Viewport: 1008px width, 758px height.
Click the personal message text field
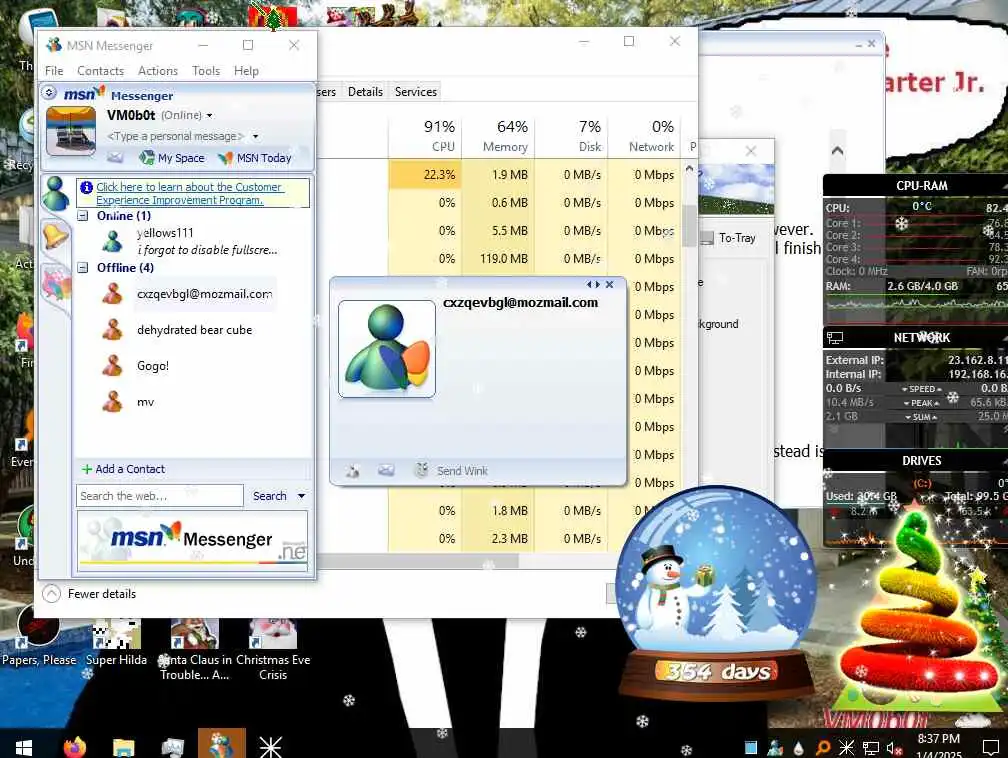pyautogui.click(x=176, y=136)
